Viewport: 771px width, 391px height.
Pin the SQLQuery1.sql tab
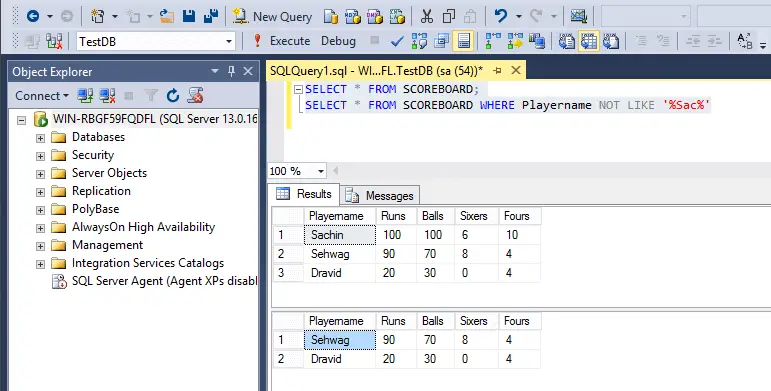[x=497, y=71]
